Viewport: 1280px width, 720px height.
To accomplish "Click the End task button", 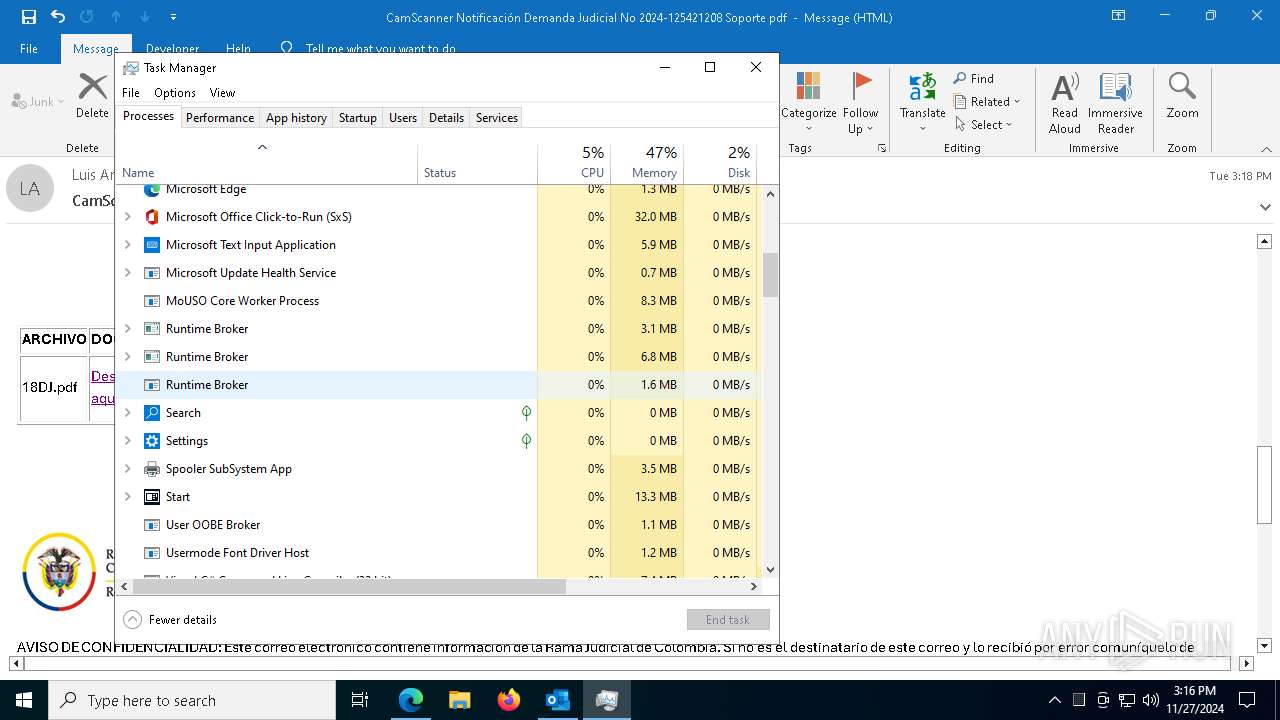I will click(728, 620).
